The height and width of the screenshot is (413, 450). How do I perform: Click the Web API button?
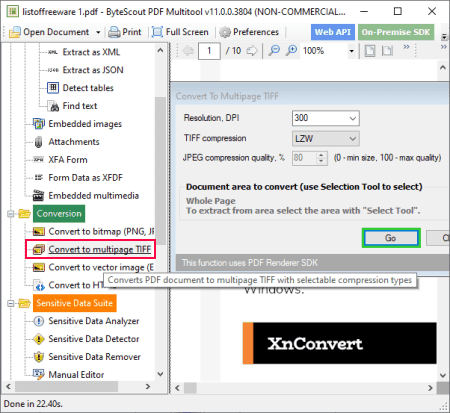tap(333, 32)
